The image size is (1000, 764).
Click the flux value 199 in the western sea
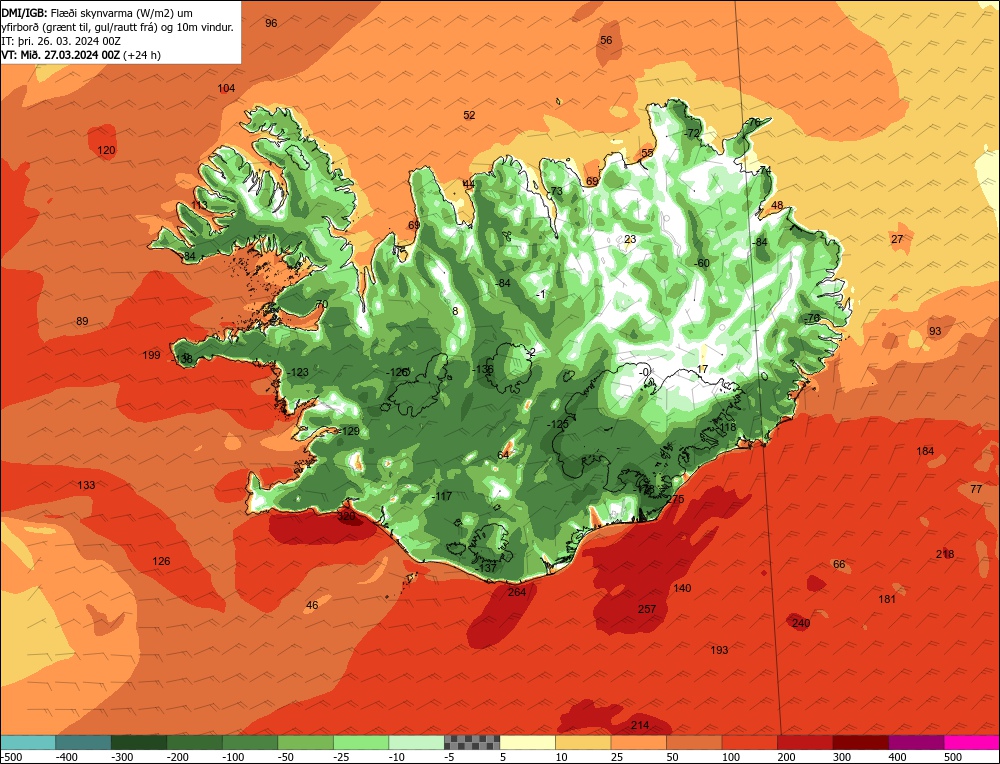pyautogui.click(x=151, y=355)
